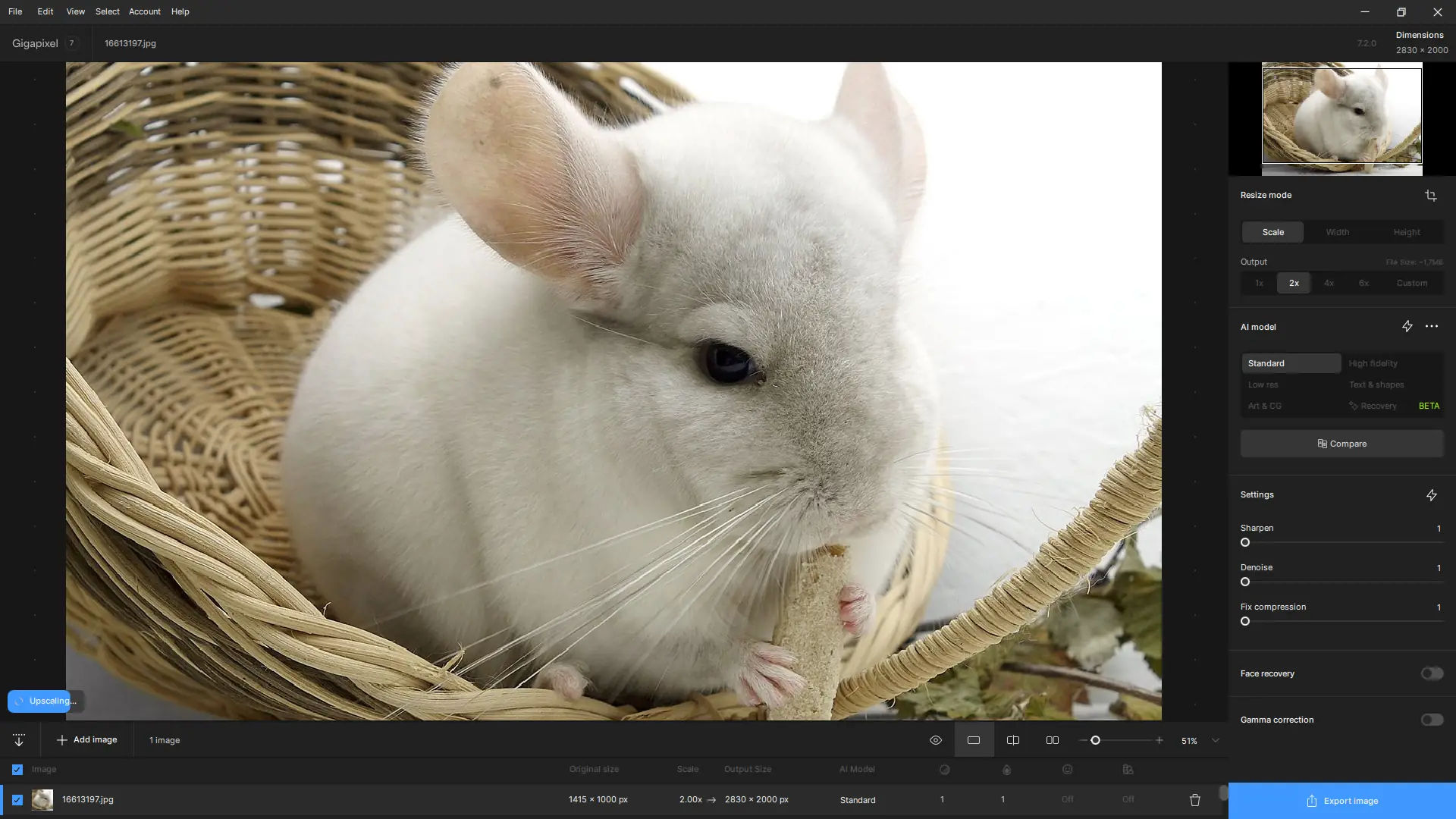
Task: Switch to side-by-side comparison view
Action: 1053,740
